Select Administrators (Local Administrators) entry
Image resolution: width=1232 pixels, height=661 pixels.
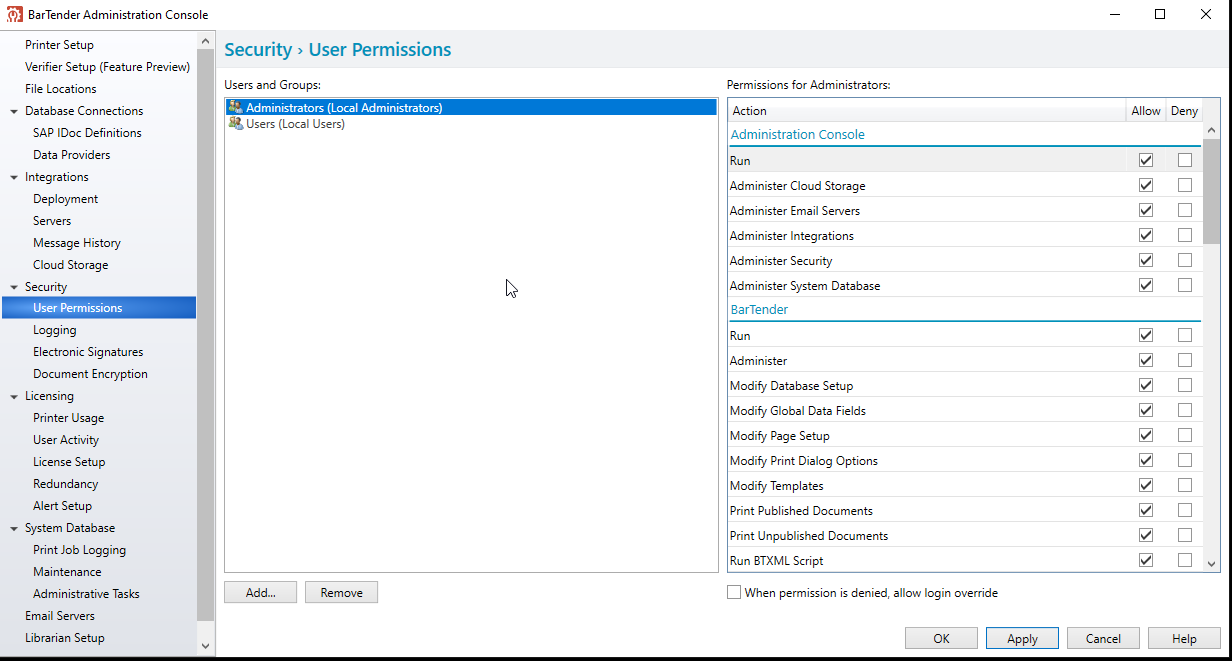coord(471,107)
